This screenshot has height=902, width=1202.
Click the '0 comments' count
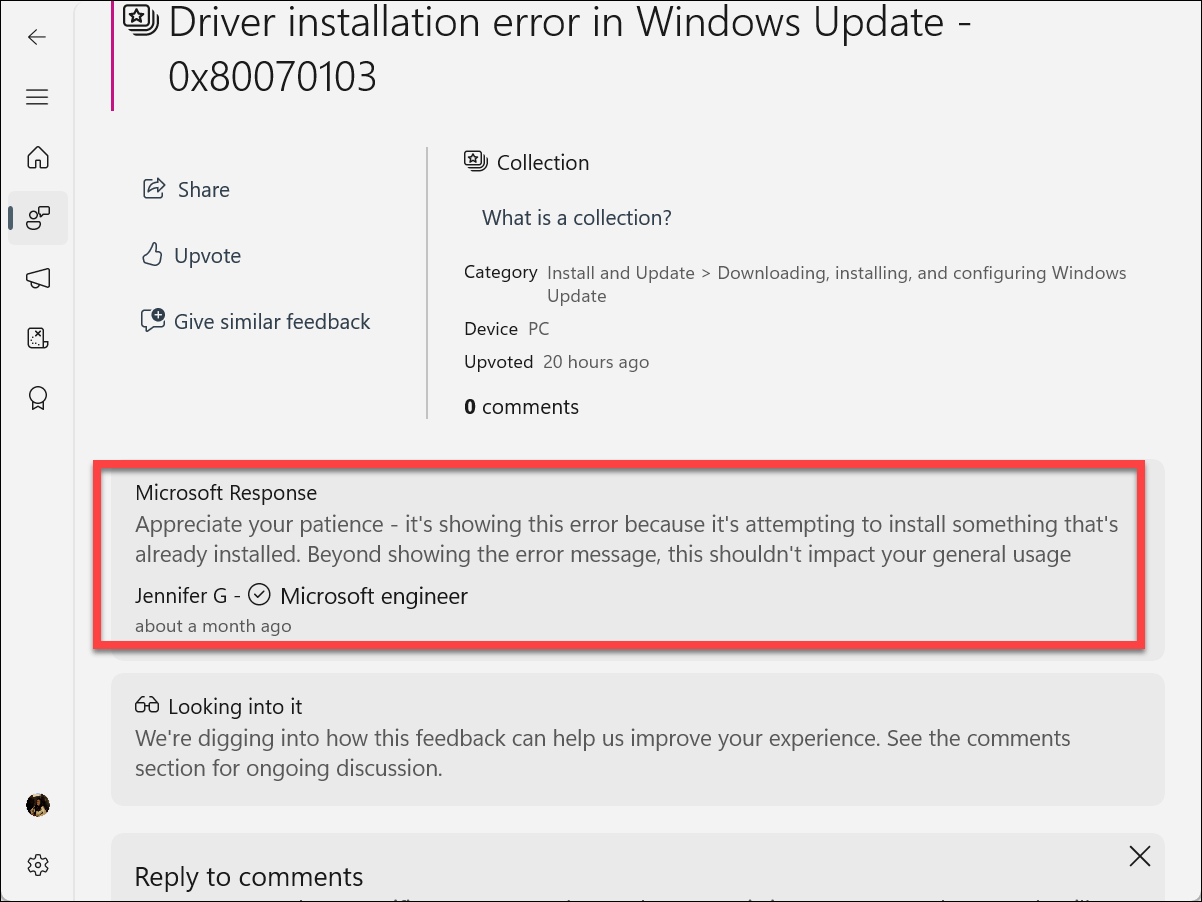click(521, 406)
